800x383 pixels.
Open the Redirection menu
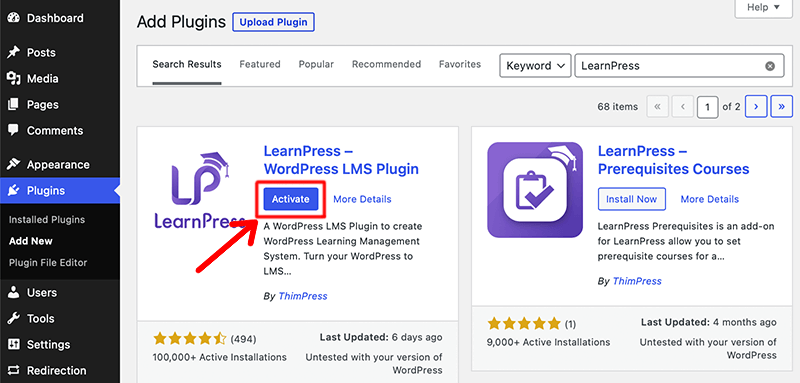point(60,371)
